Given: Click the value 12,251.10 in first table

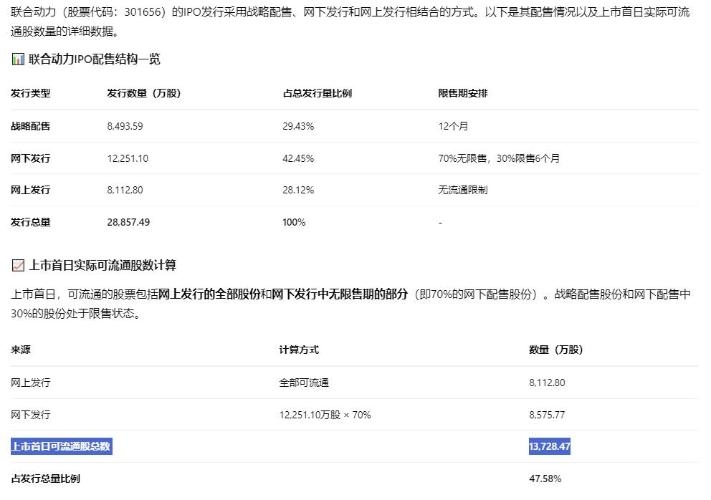Looking at the screenshot, I should pyautogui.click(x=127, y=159).
